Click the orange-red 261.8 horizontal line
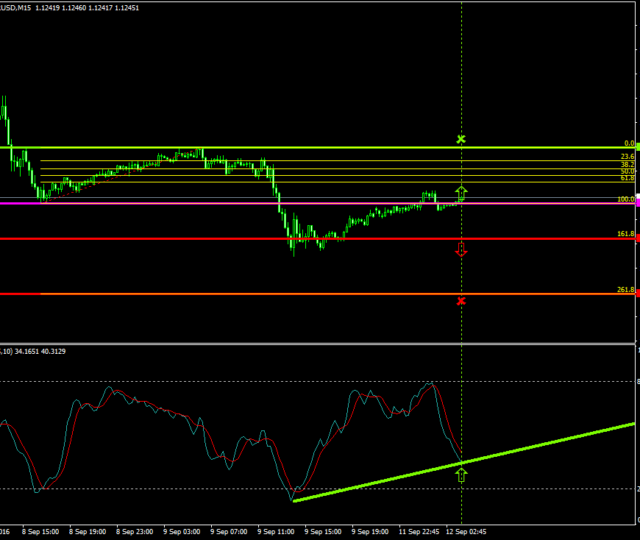The image size is (640, 540). pos(200,294)
